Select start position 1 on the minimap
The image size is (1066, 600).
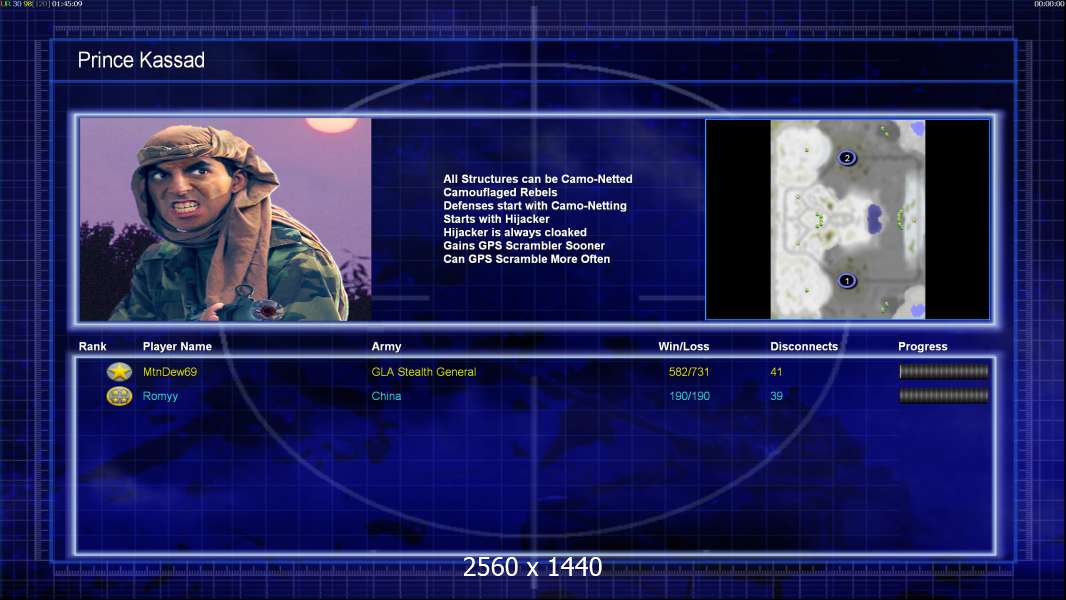846,280
